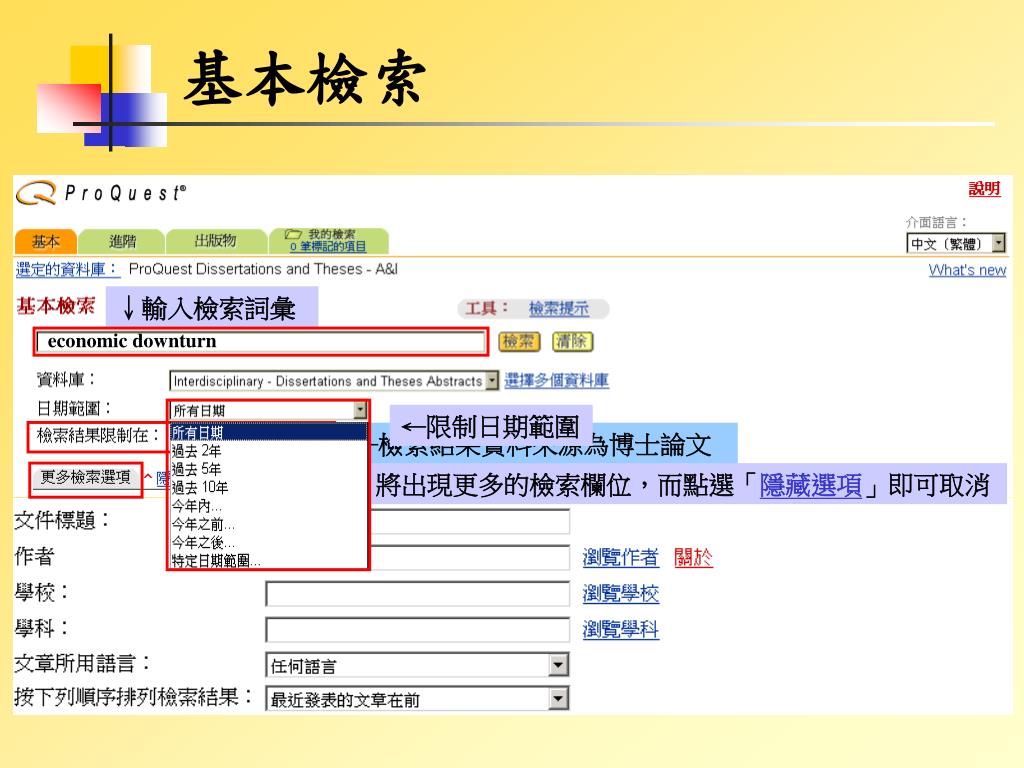Select 過去 2年 date option
The height and width of the screenshot is (768, 1024).
coord(268,451)
